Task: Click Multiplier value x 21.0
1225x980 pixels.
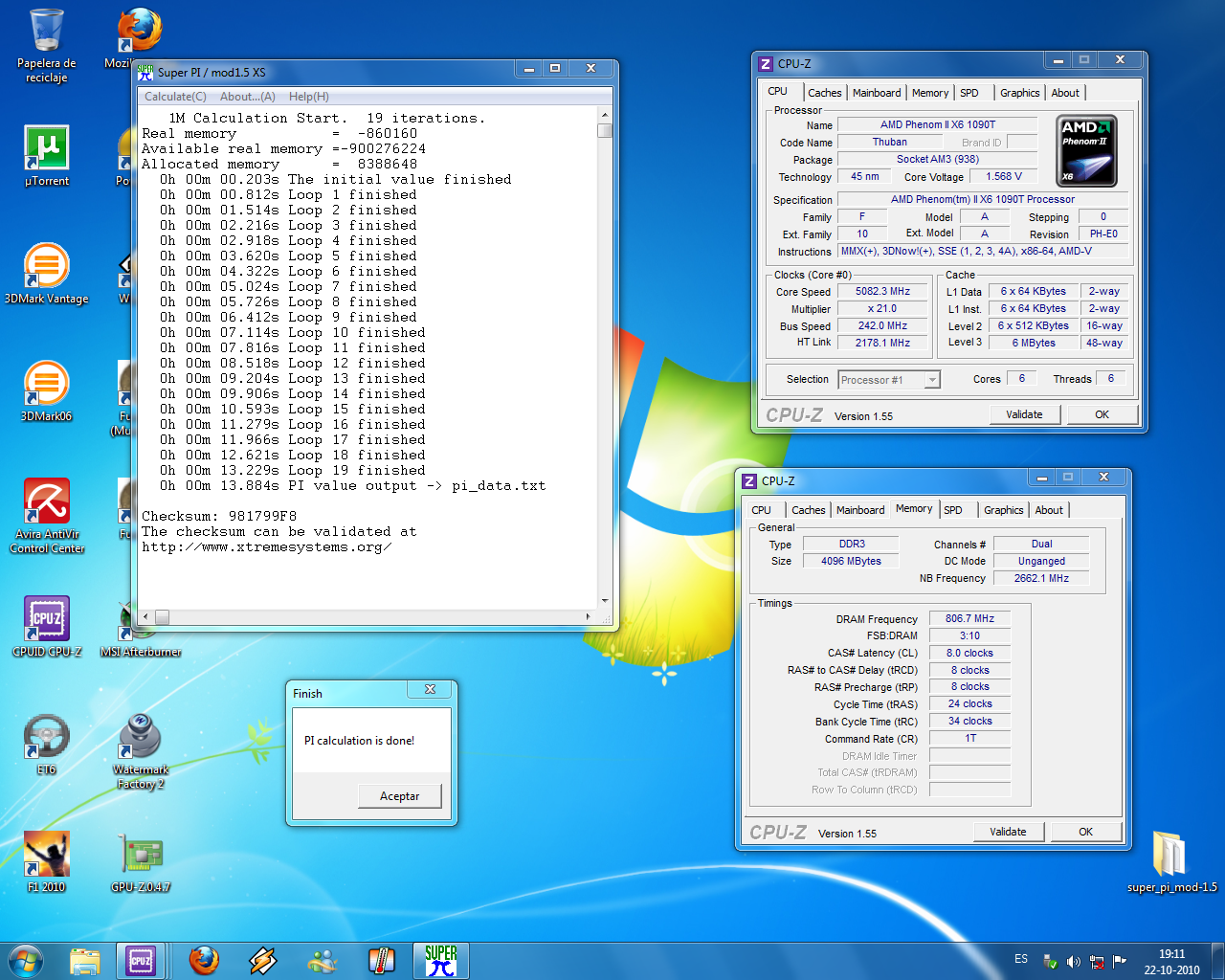Action: [882, 308]
